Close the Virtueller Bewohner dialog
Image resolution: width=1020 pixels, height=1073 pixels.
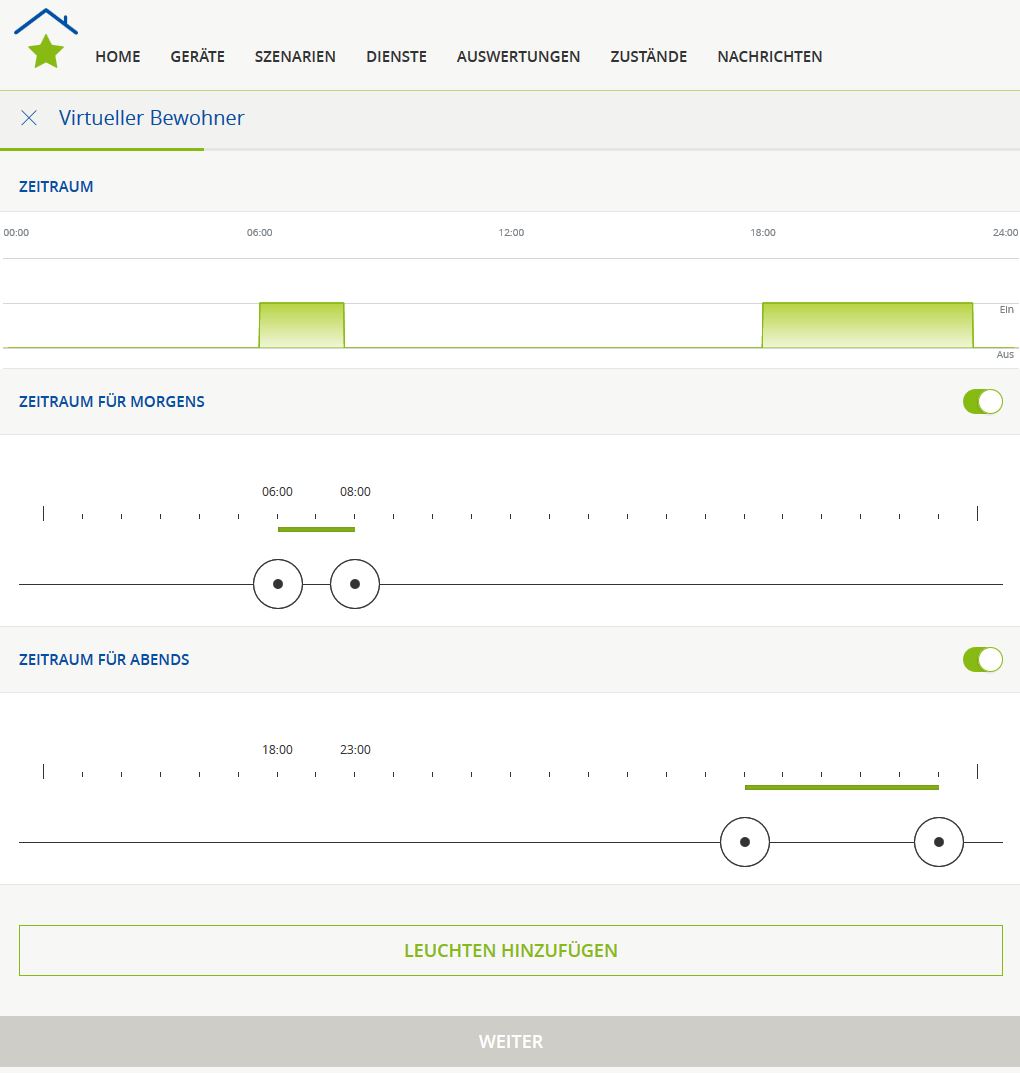29,118
